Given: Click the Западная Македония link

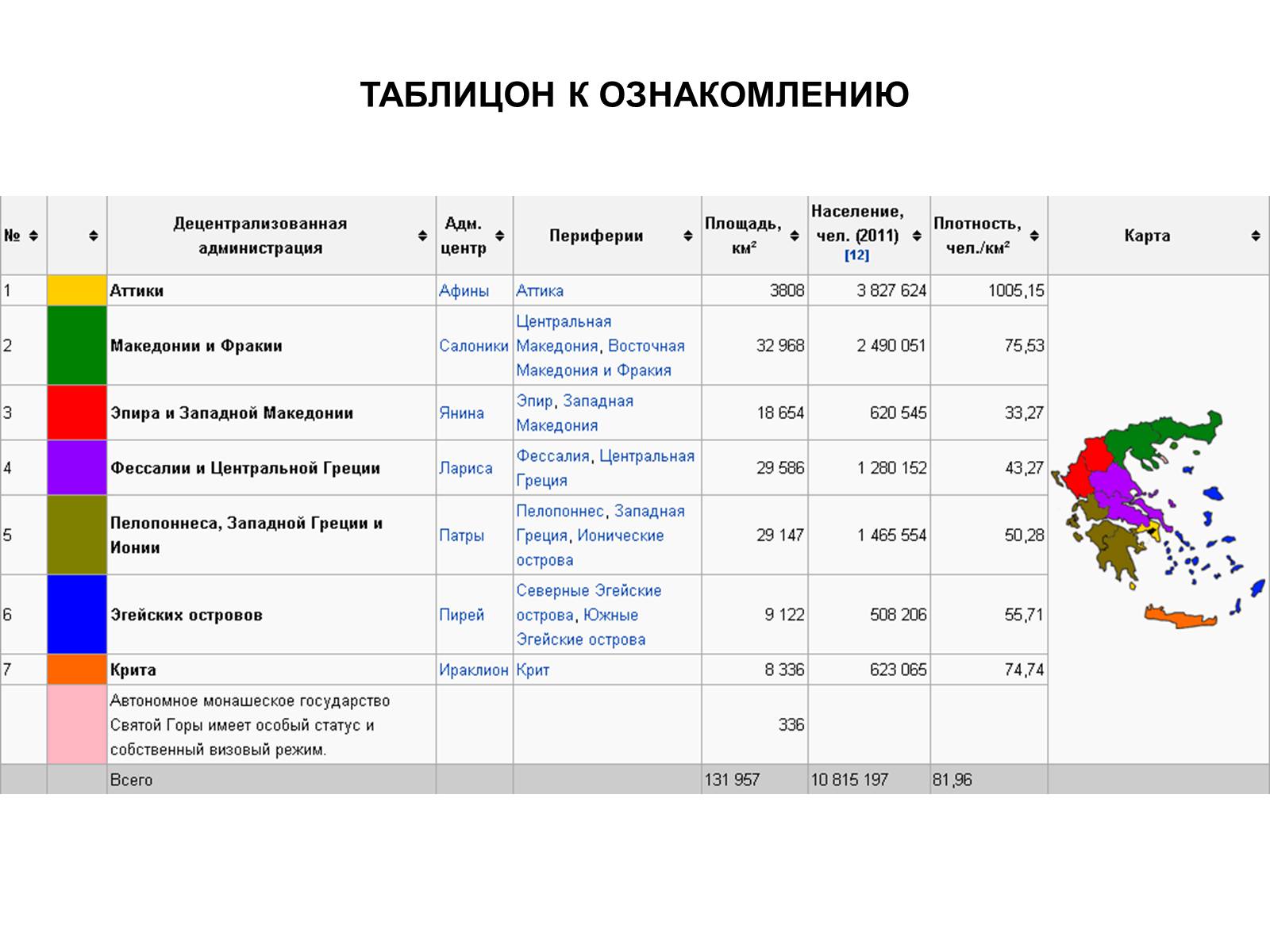Looking at the screenshot, I should pyautogui.click(x=575, y=413).
